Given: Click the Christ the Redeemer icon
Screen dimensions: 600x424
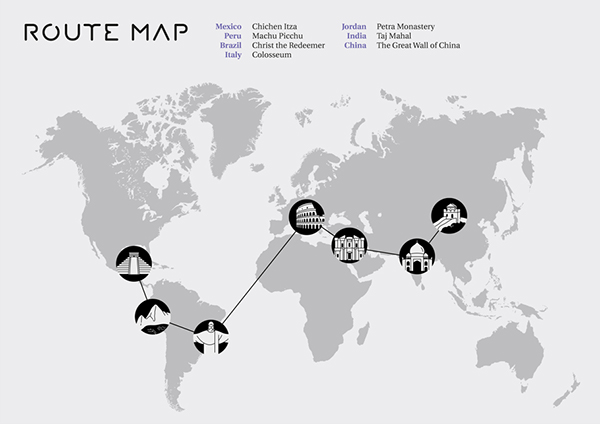Looking at the screenshot, I should [211, 337].
